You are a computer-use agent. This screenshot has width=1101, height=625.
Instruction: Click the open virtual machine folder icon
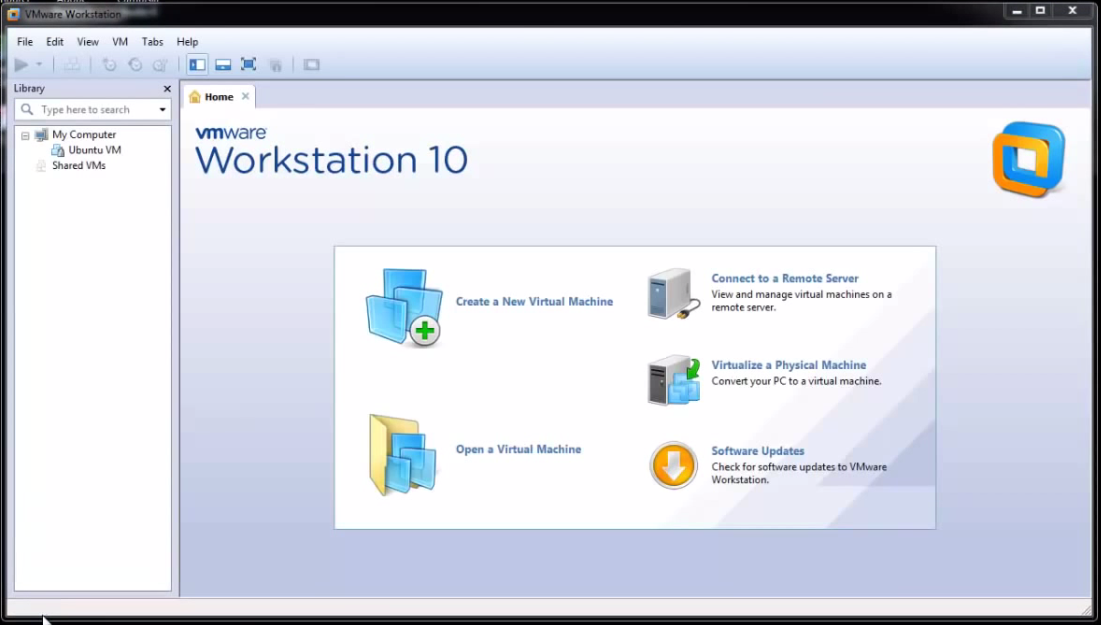(x=402, y=455)
